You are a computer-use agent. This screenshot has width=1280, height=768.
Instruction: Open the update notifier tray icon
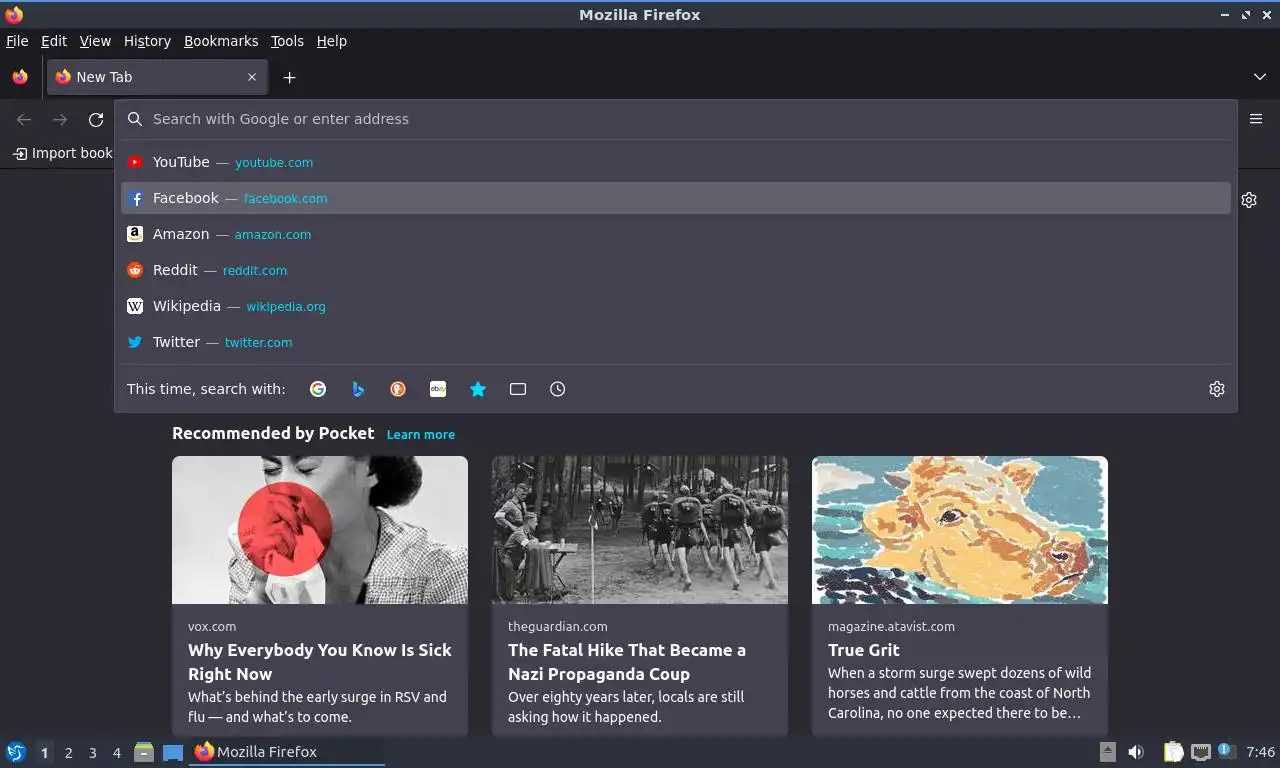pos(1225,750)
